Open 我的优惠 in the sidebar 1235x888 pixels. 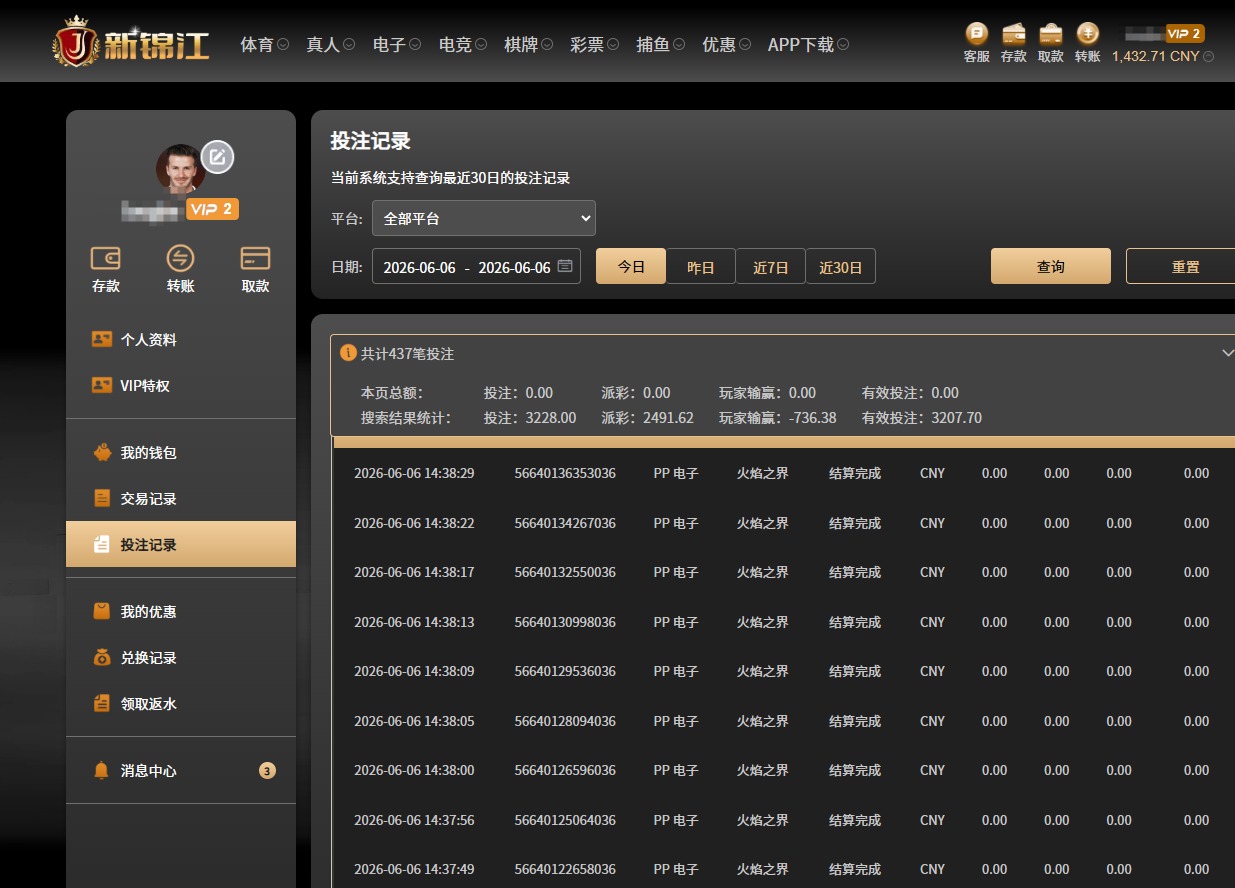pyautogui.click(x=181, y=612)
